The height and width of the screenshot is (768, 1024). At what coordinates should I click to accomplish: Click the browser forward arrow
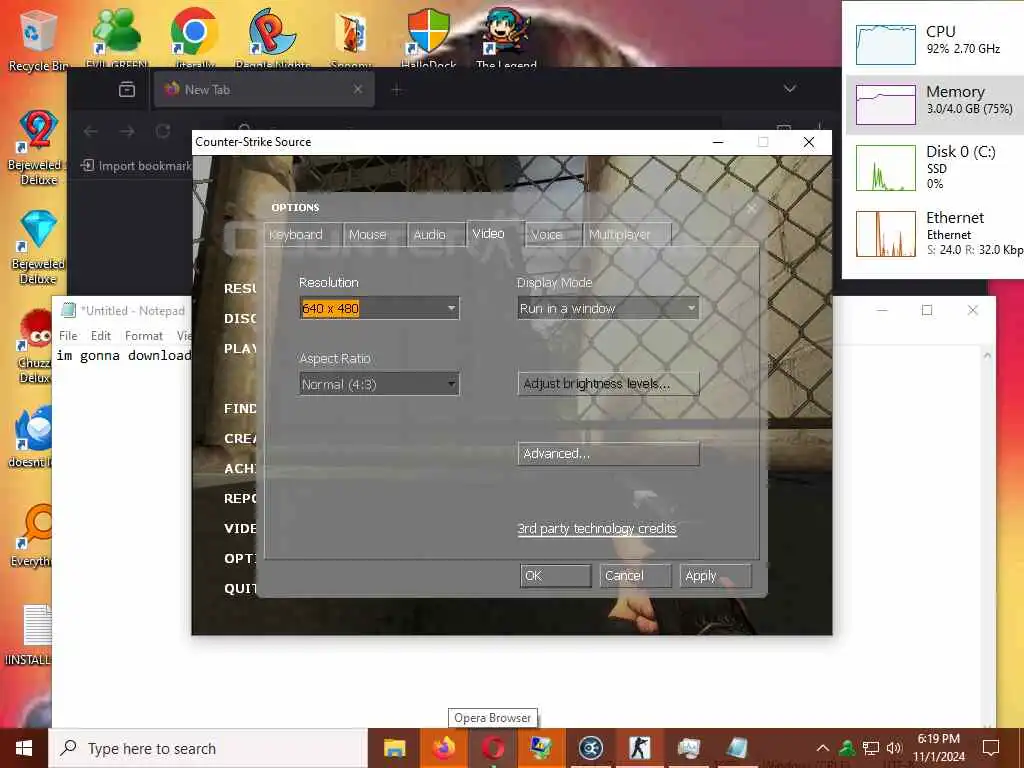[127, 131]
